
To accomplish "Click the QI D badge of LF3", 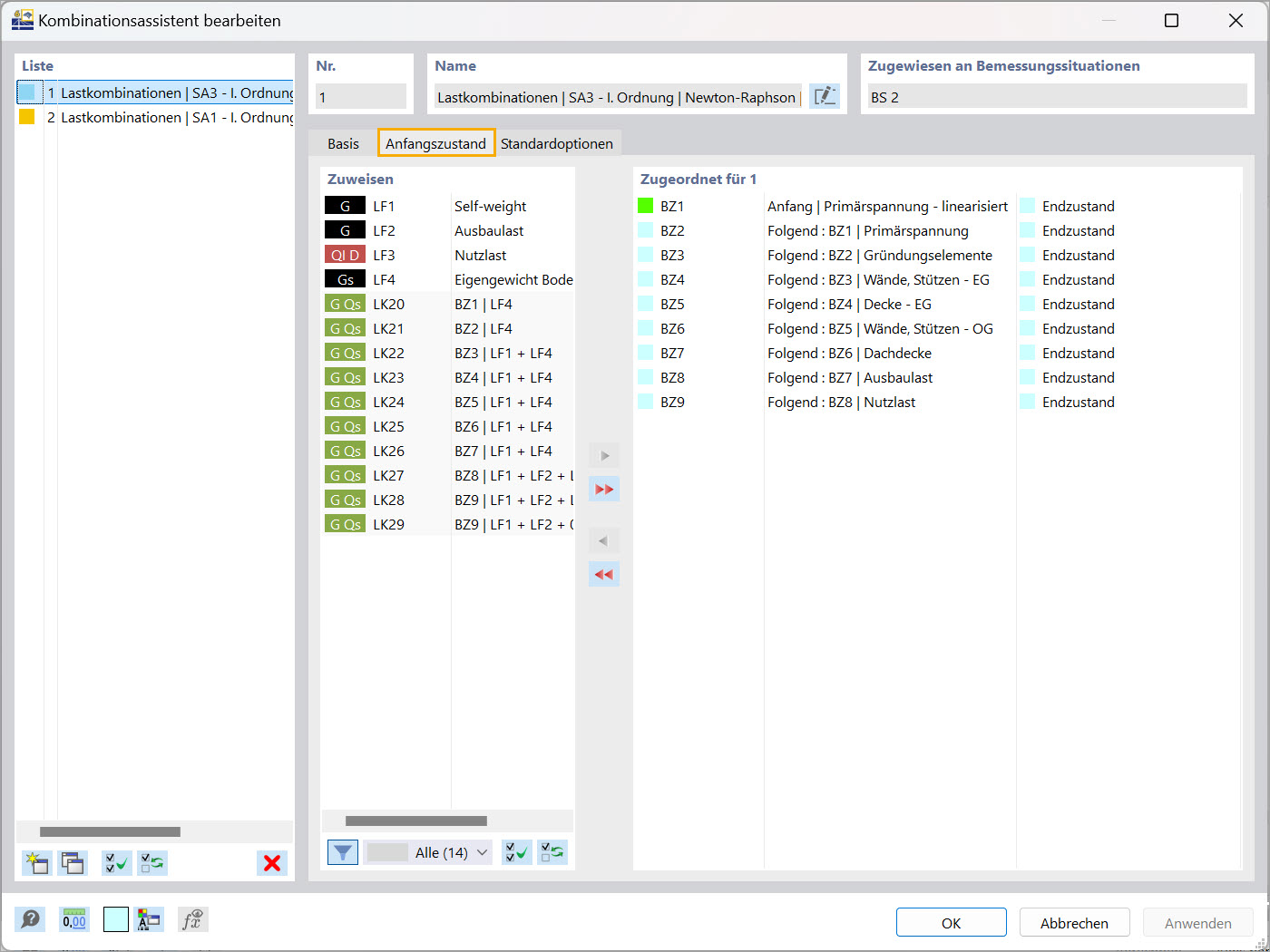I will pyautogui.click(x=345, y=255).
